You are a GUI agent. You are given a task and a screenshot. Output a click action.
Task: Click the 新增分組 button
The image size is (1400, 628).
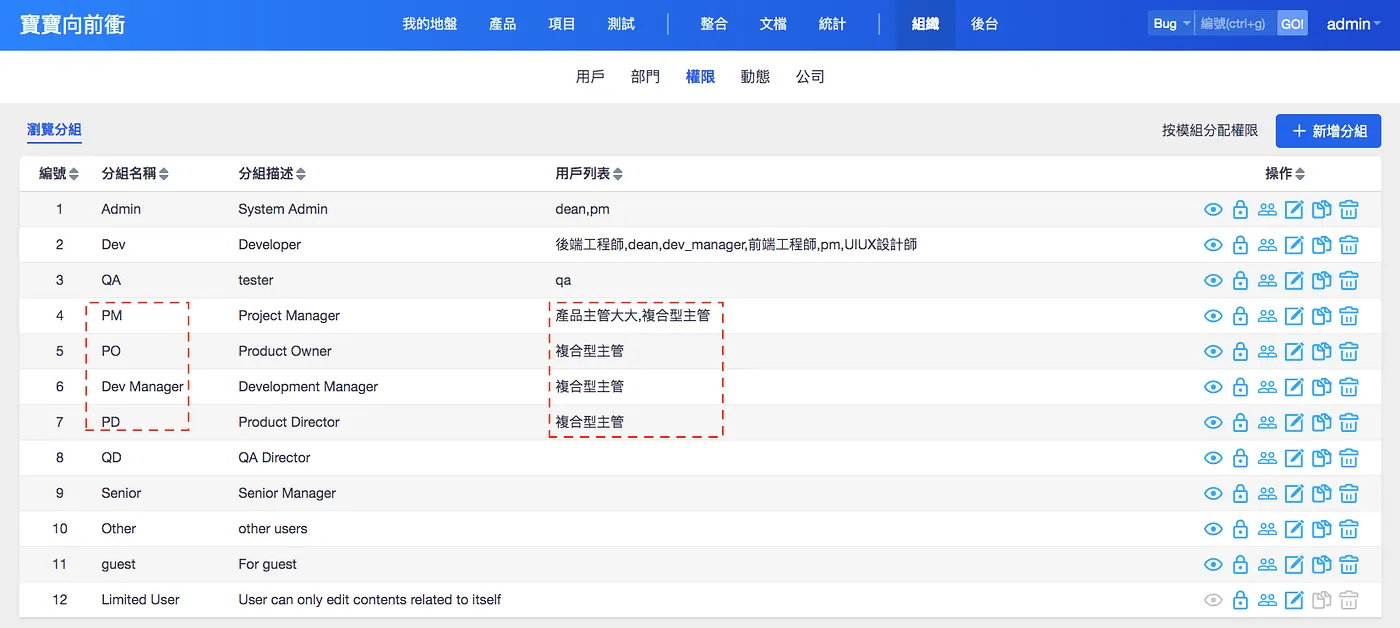tap(1328, 131)
